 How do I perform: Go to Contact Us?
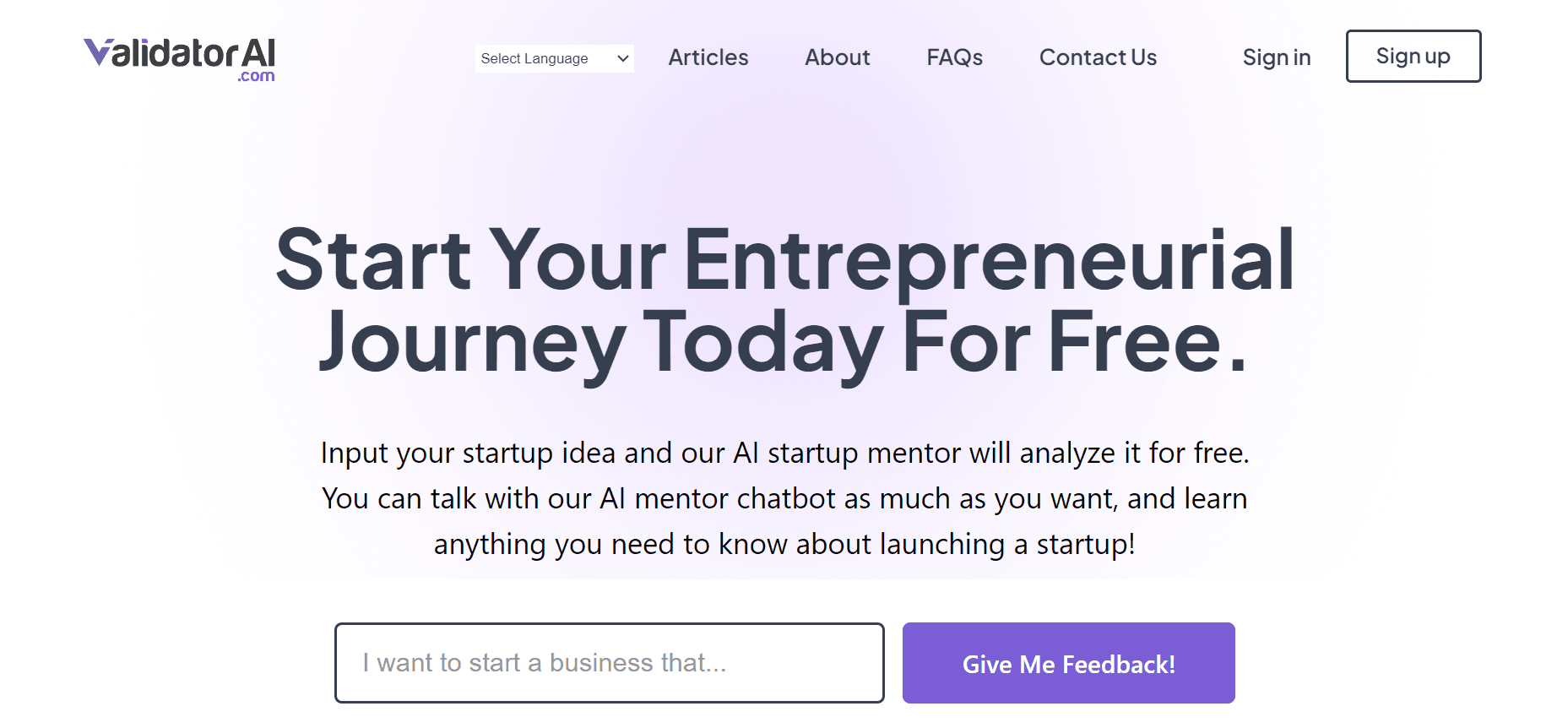[1098, 57]
